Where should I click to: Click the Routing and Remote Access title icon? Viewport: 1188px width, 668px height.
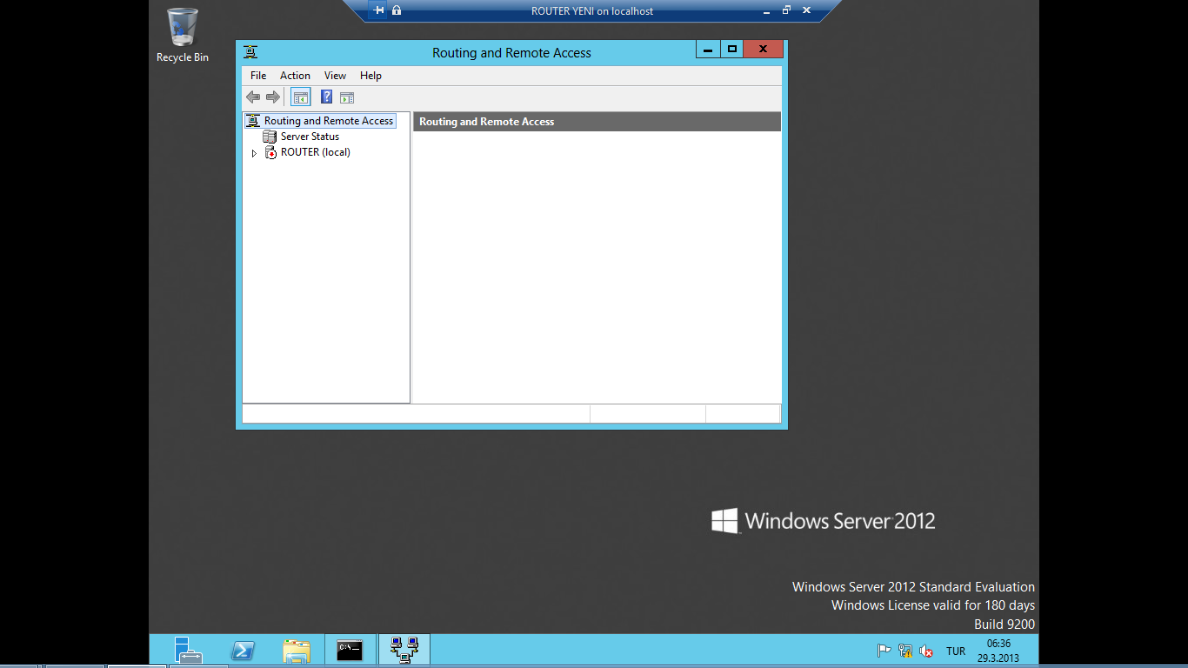point(251,52)
